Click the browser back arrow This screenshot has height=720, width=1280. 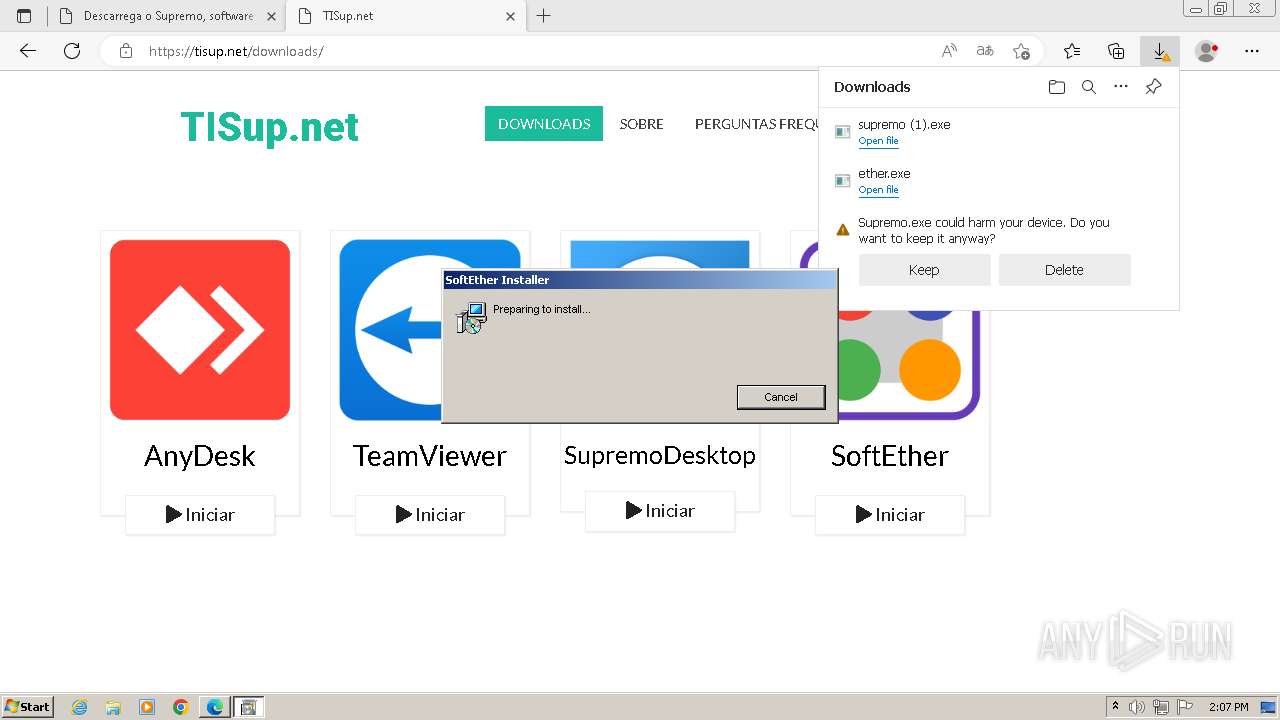28,51
